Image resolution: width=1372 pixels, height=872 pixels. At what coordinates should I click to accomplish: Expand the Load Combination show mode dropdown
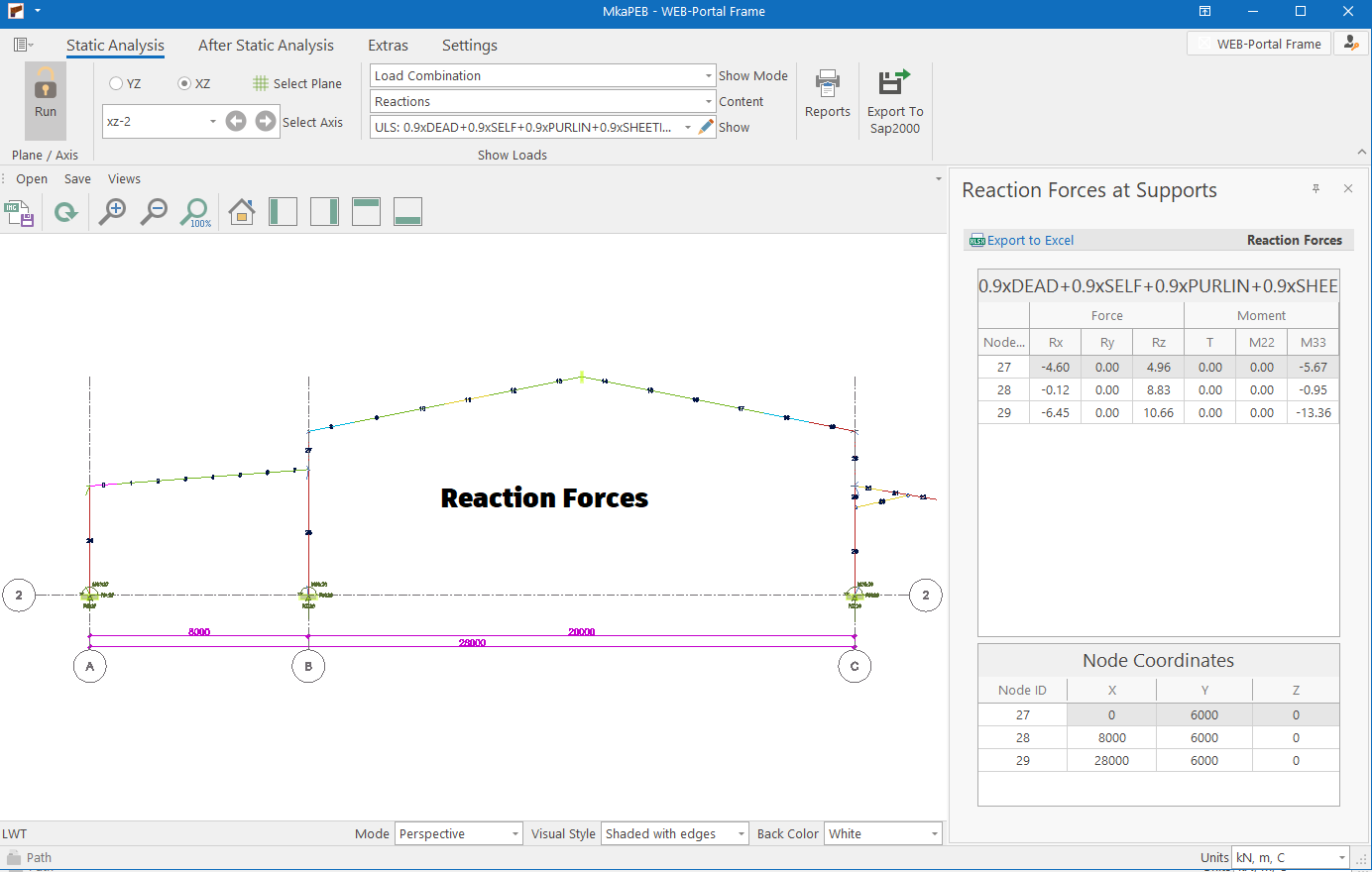coord(708,76)
